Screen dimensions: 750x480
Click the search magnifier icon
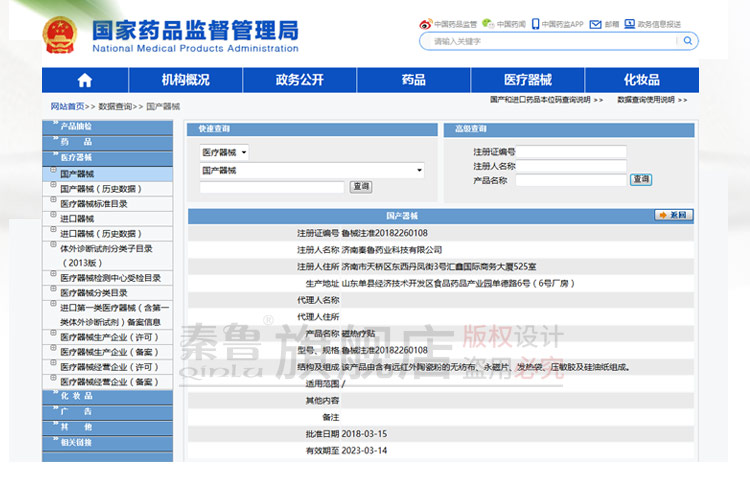(687, 41)
